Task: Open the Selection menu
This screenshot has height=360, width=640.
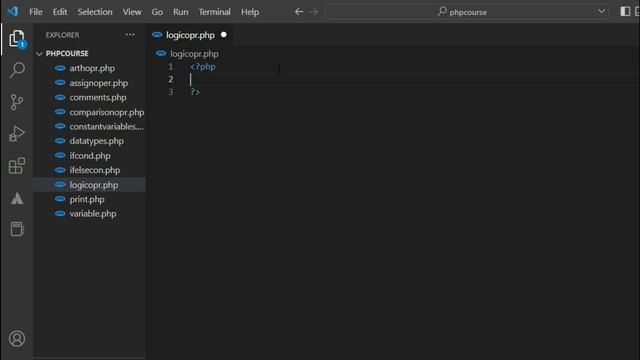Action: [x=95, y=12]
